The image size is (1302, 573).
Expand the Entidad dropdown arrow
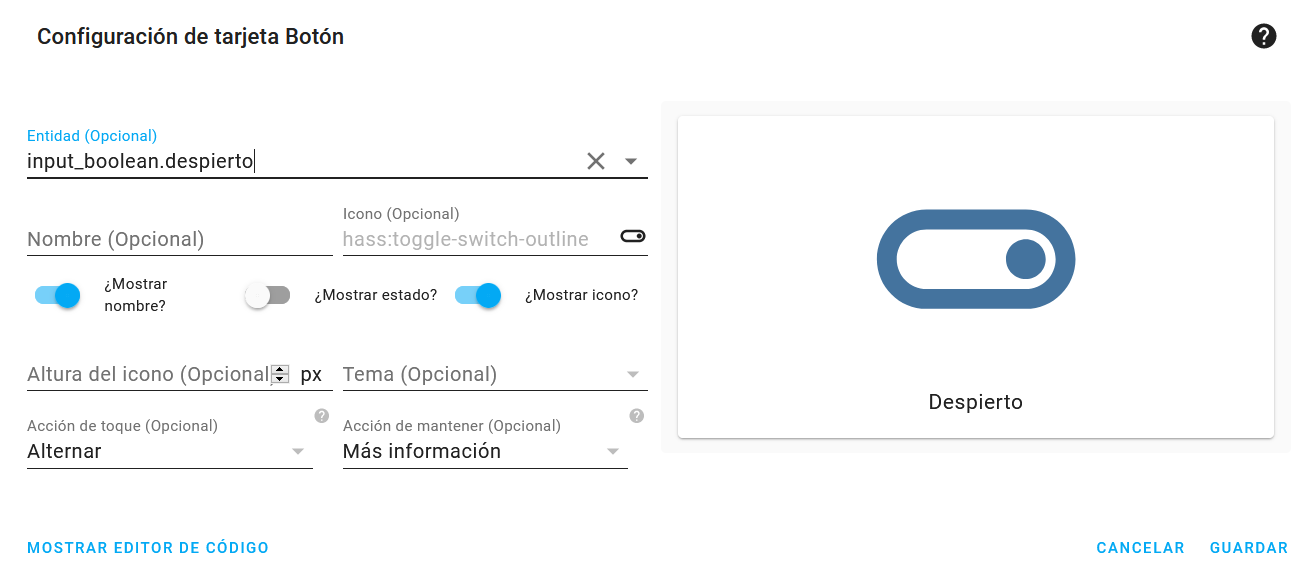631,161
